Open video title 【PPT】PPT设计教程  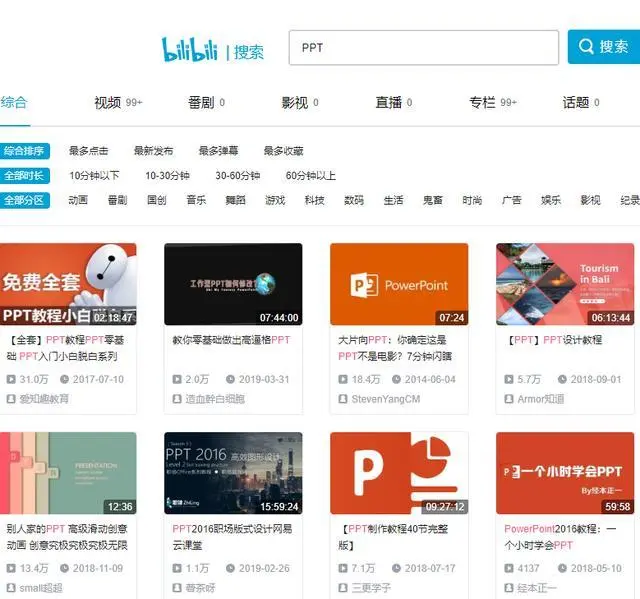pos(554,340)
